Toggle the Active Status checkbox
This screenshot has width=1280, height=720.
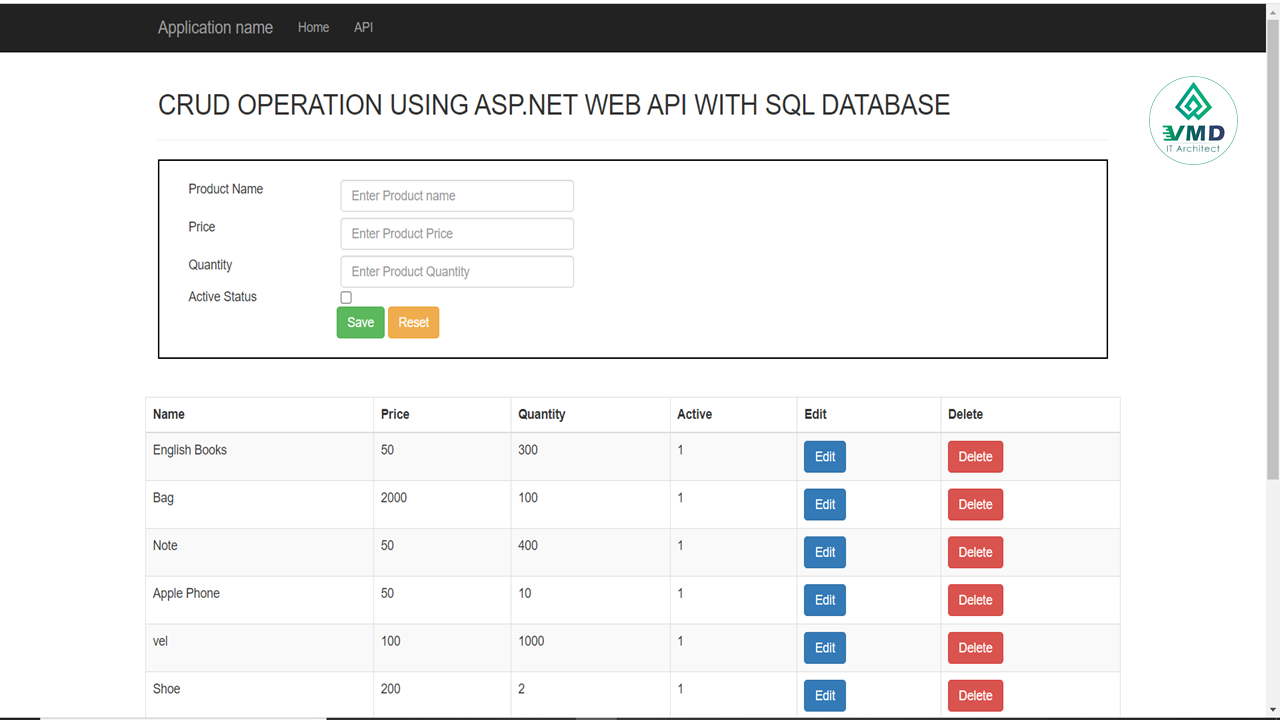346,297
